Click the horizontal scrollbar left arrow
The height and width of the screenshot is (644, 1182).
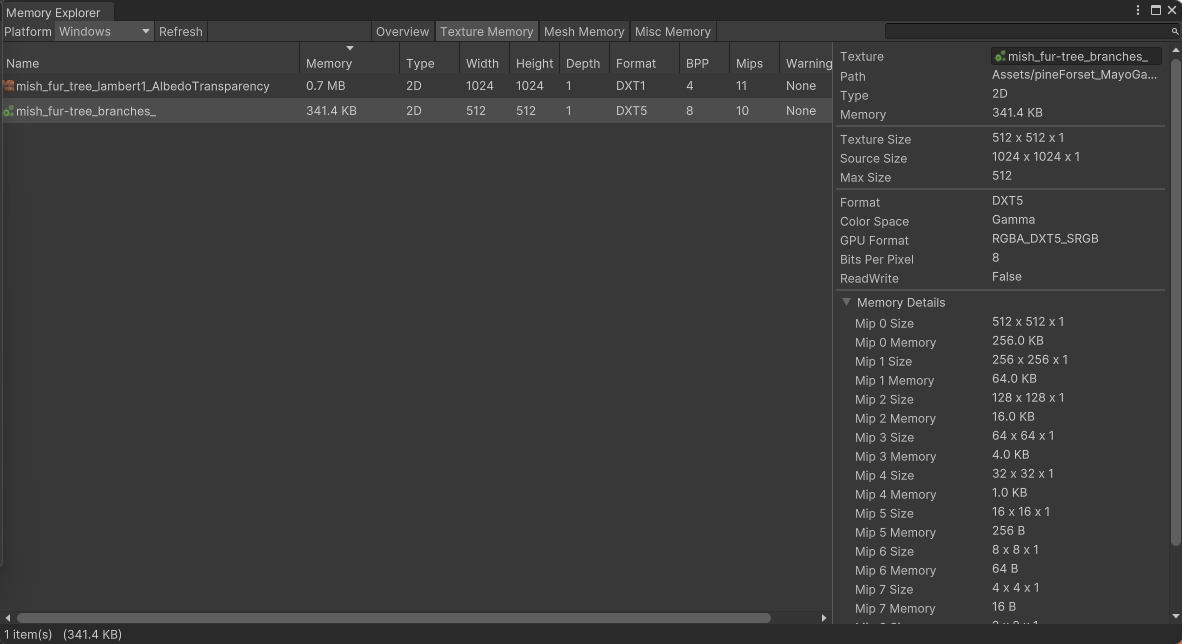pos(8,618)
